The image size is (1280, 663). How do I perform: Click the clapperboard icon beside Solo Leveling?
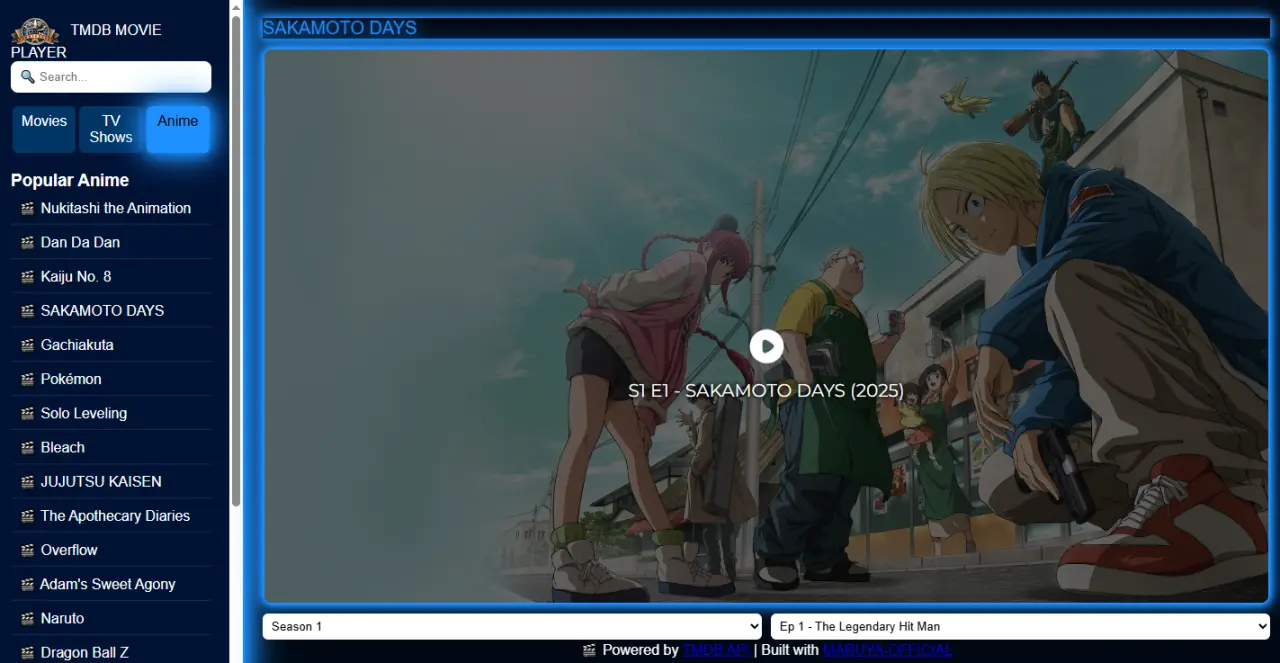tap(28, 413)
